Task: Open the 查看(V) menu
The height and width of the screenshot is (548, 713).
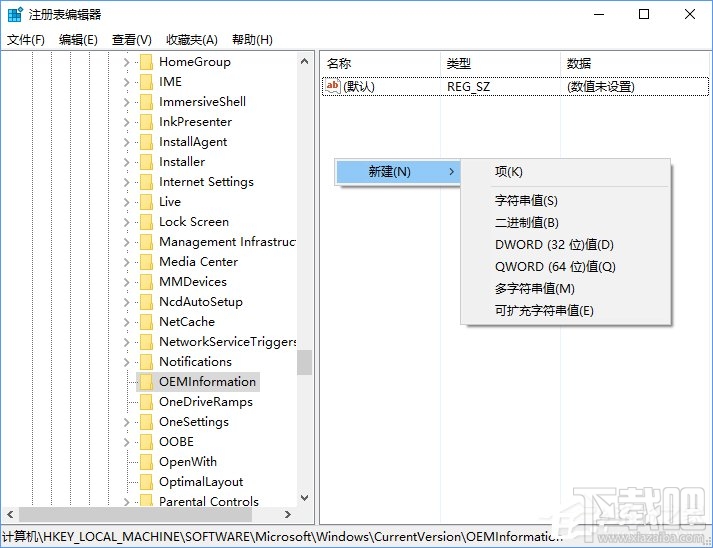Action: point(131,40)
